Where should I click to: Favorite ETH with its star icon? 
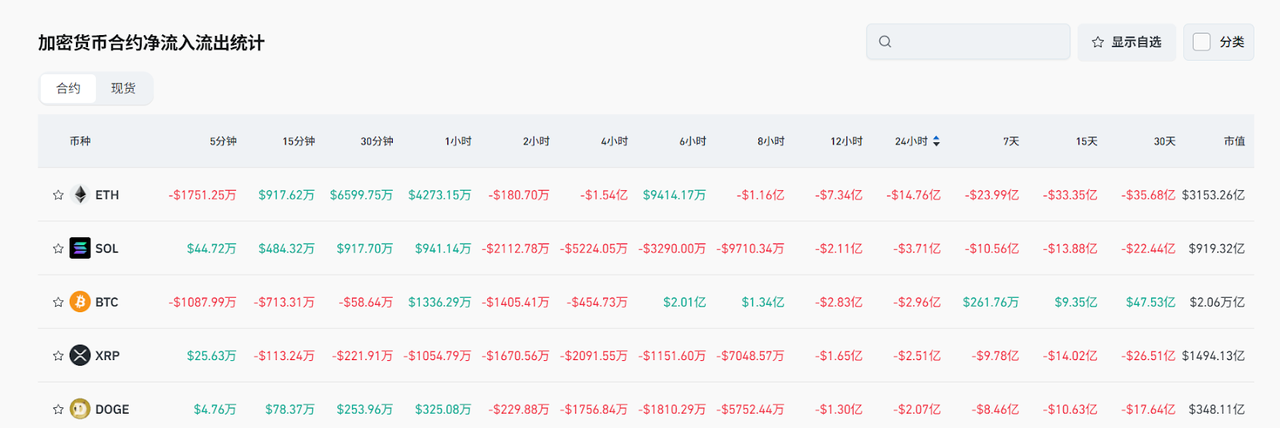click(x=58, y=195)
